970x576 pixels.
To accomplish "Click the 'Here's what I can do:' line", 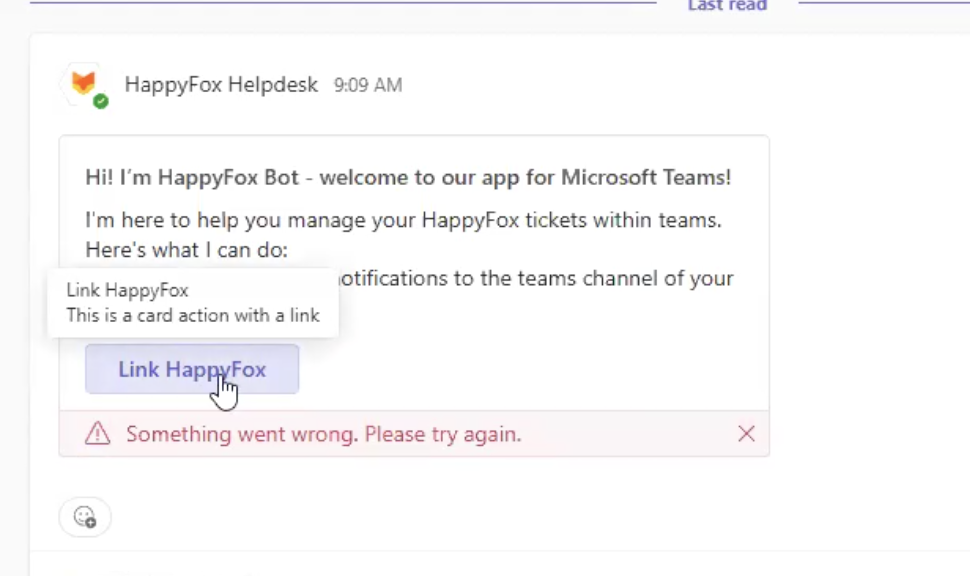I will click(186, 250).
